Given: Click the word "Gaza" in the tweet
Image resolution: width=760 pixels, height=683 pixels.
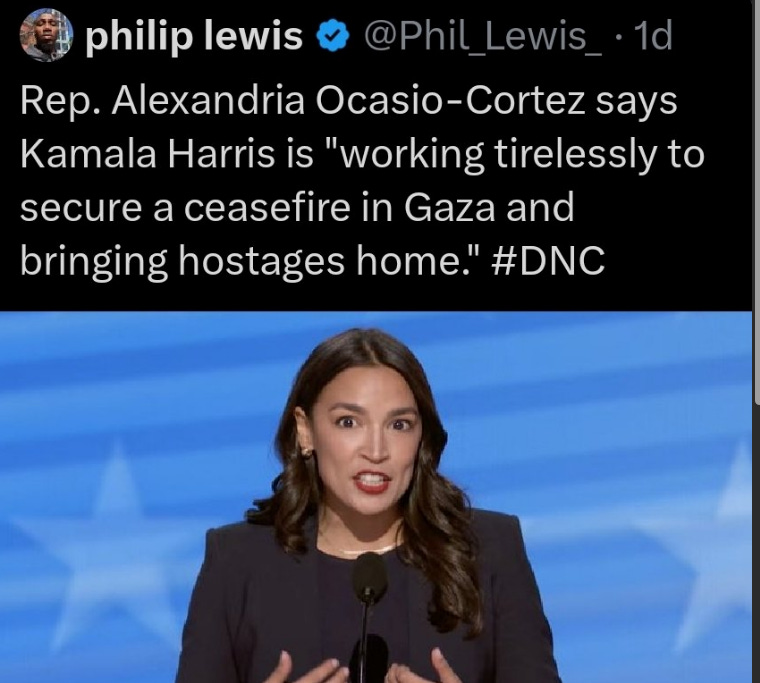Looking at the screenshot, I should (x=449, y=207).
